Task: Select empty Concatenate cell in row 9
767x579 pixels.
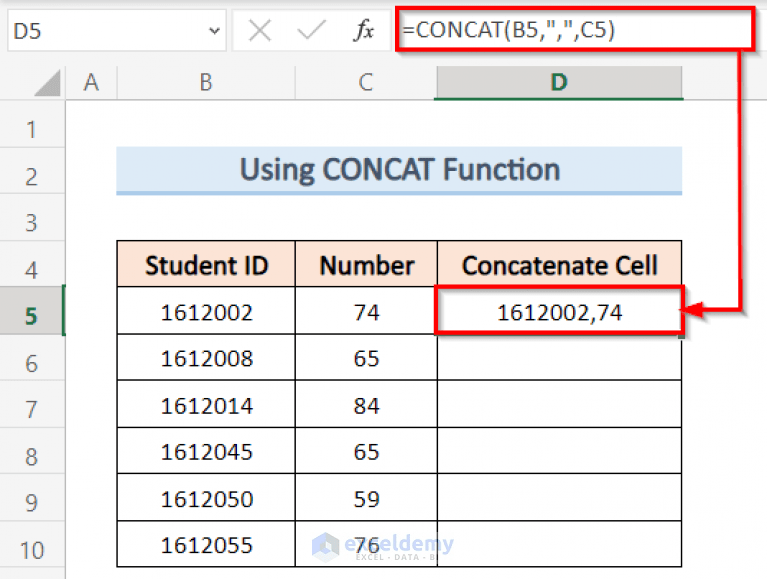Action: click(x=559, y=498)
